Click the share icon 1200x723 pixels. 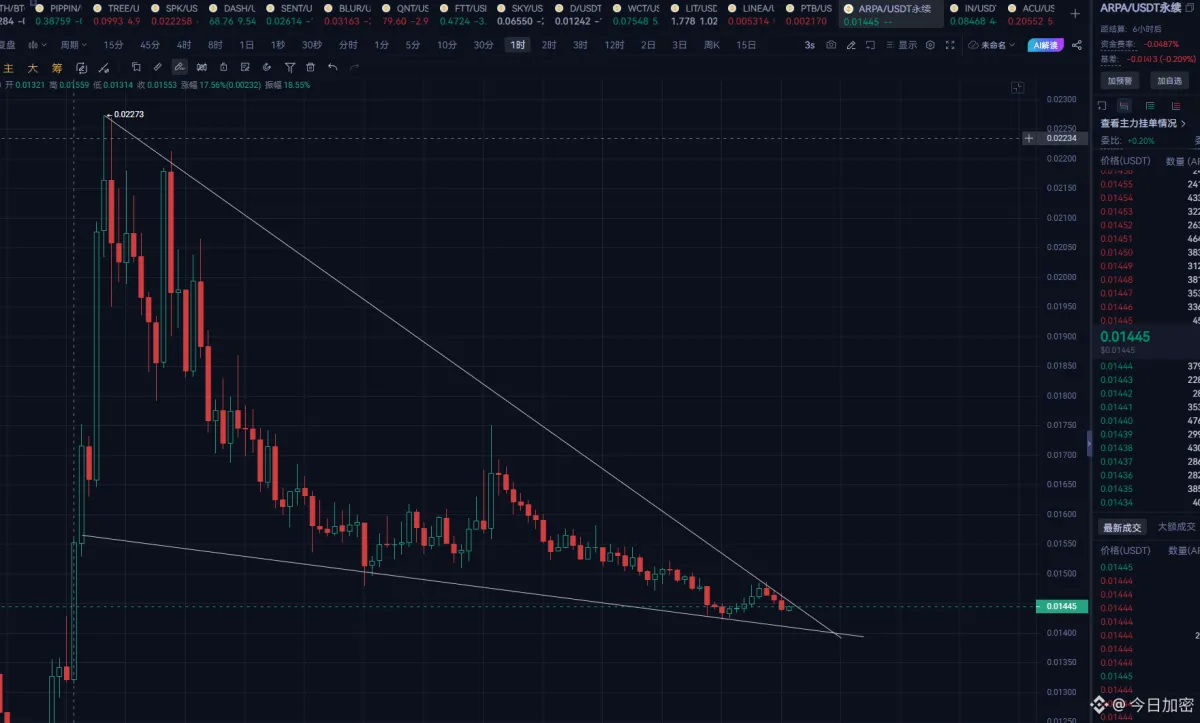[1077, 45]
